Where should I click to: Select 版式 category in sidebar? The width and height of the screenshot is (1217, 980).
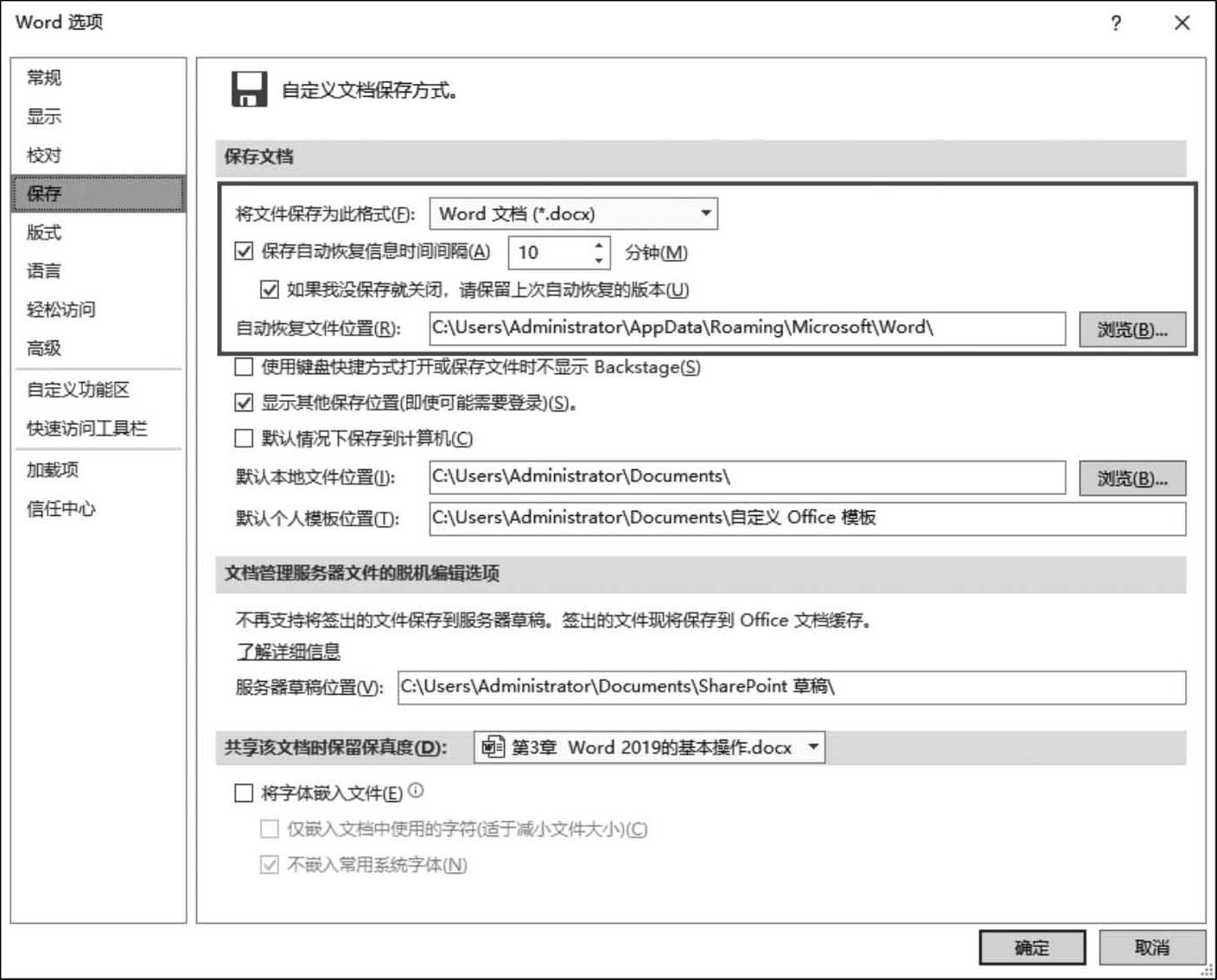[99, 232]
